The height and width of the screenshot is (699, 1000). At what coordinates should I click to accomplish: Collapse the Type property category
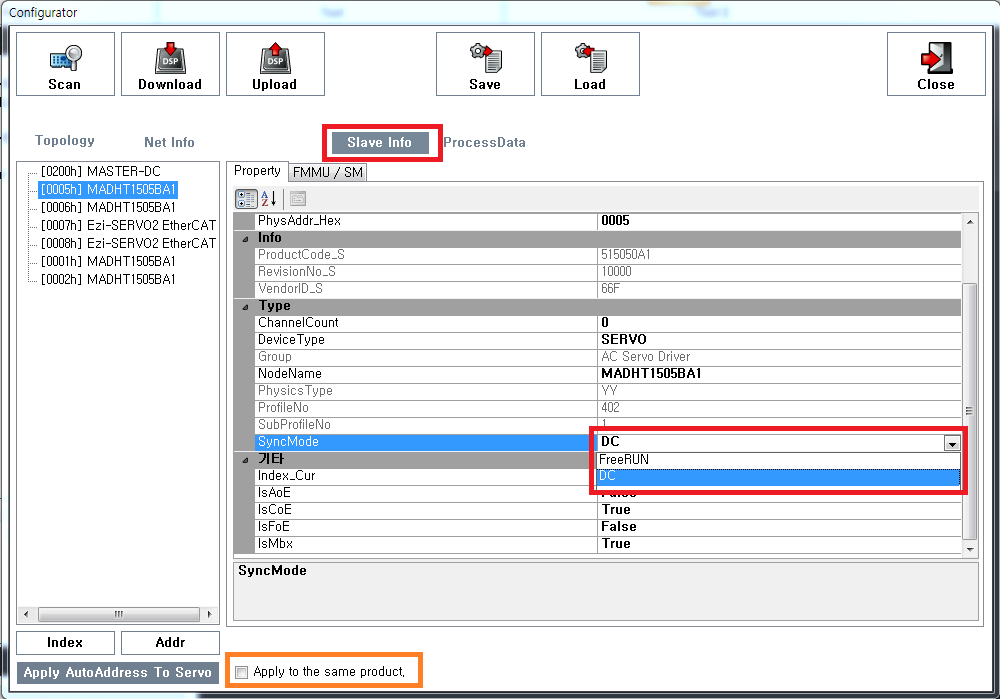click(245, 306)
